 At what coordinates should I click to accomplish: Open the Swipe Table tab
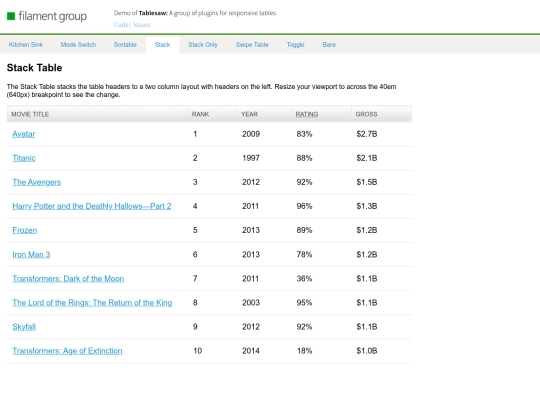click(252, 44)
